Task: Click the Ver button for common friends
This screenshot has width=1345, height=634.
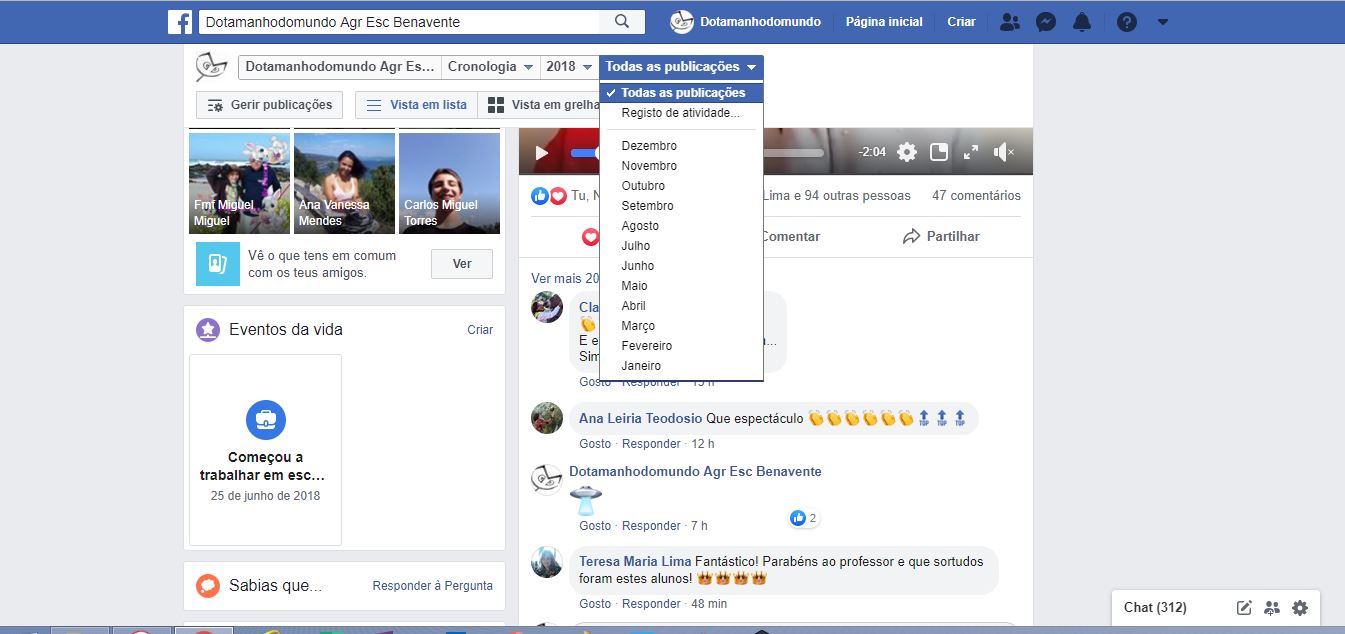Action: tap(462, 264)
